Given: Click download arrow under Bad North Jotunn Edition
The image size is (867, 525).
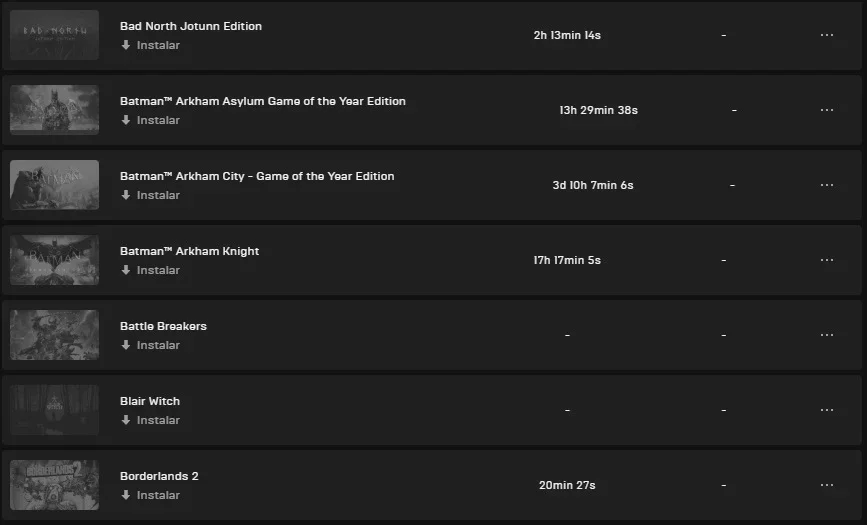Looking at the screenshot, I should click(x=126, y=45).
